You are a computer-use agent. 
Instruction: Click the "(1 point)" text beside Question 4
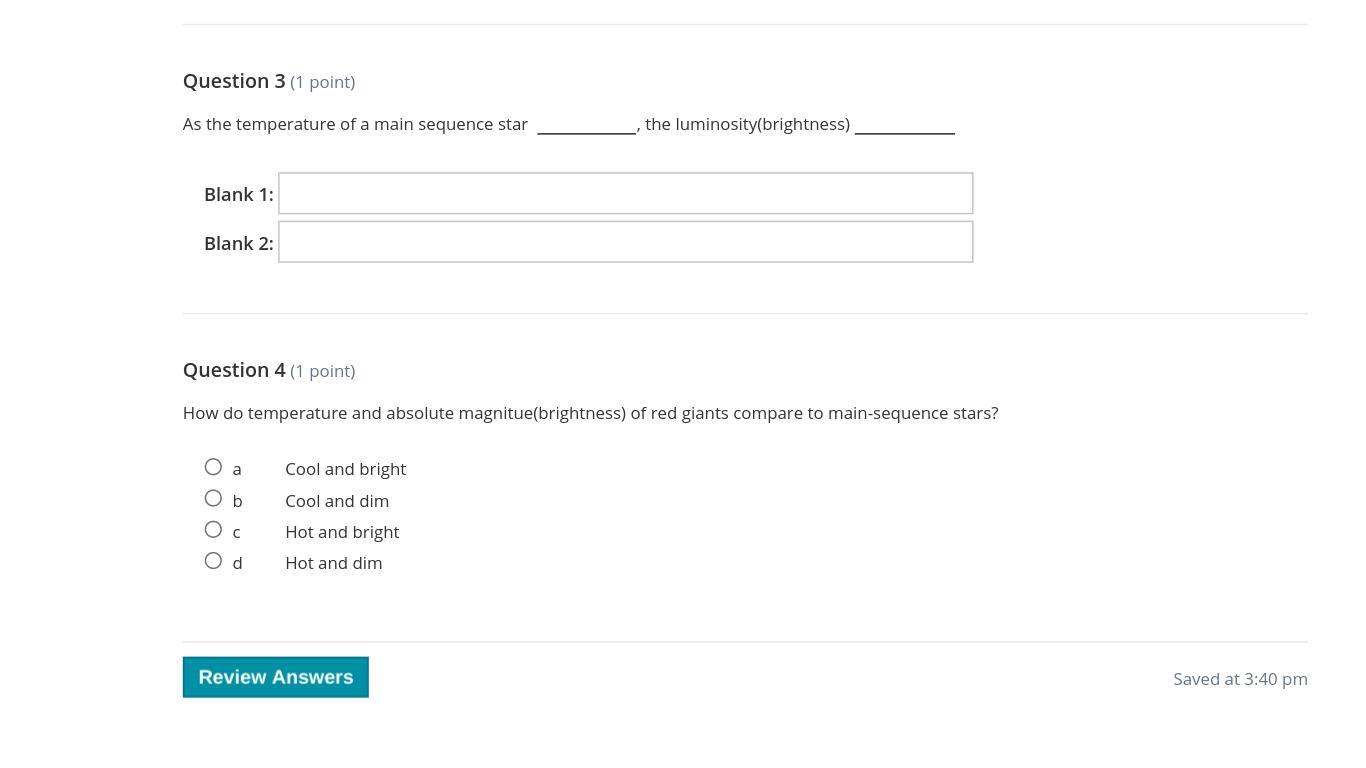[x=322, y=371]
